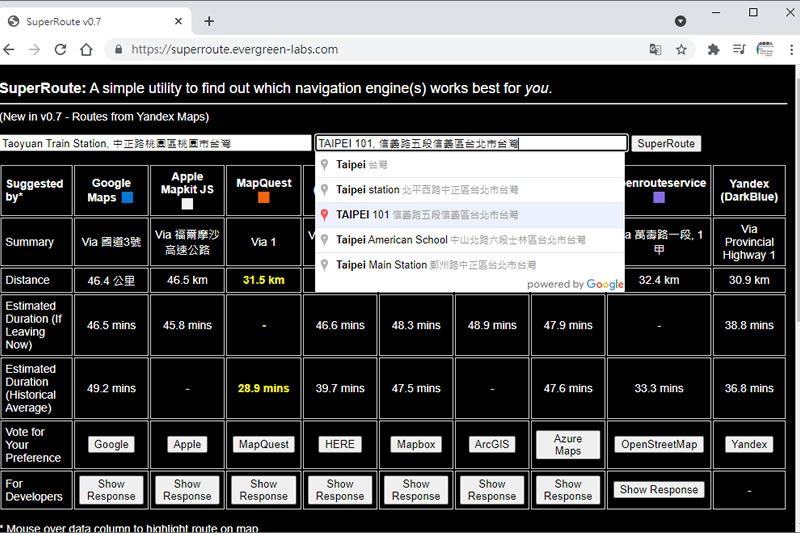Vote for MapQuest
This screenshot has width=800, height=533.
264,444
